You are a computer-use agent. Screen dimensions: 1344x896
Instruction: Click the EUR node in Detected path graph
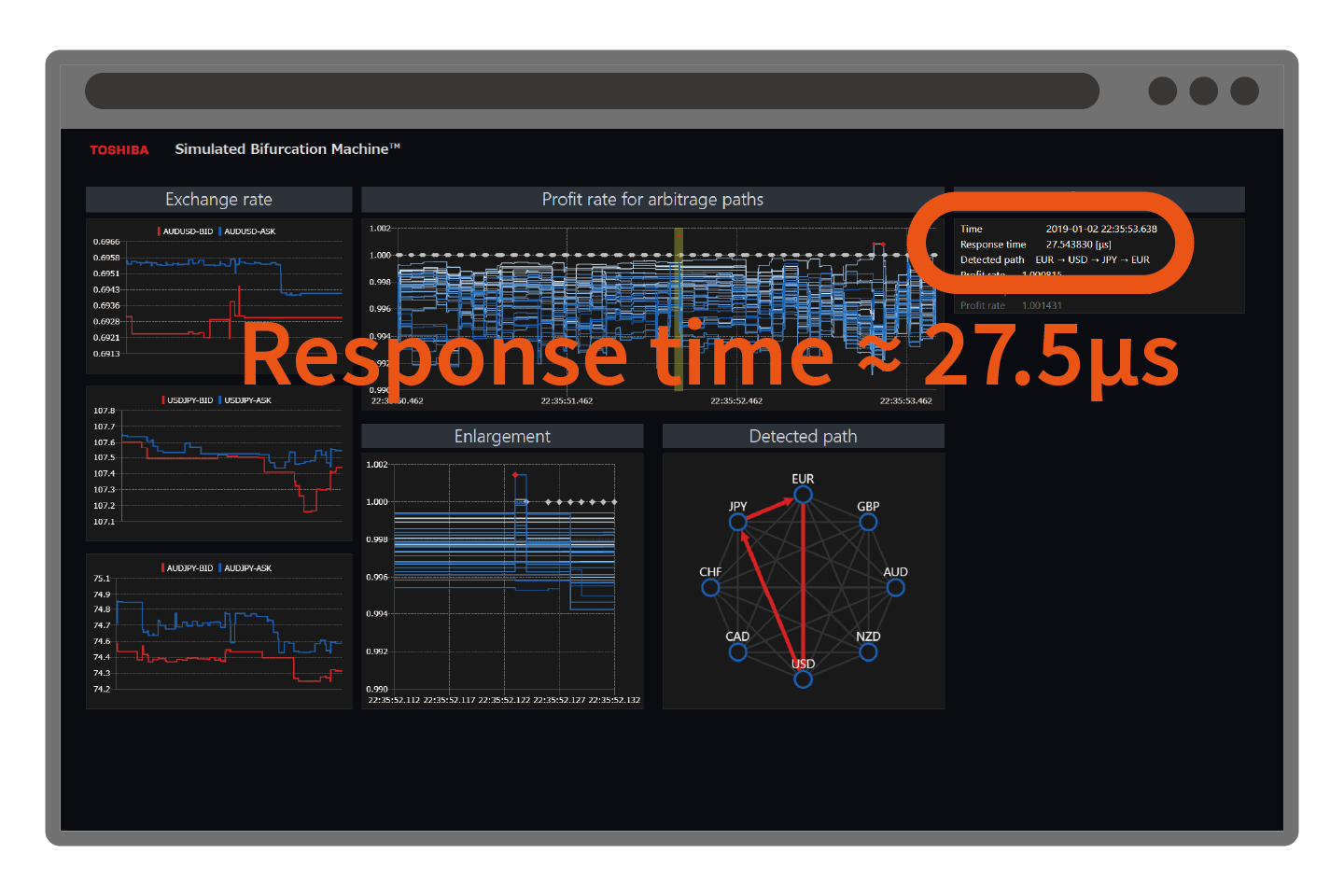[803, 494]
